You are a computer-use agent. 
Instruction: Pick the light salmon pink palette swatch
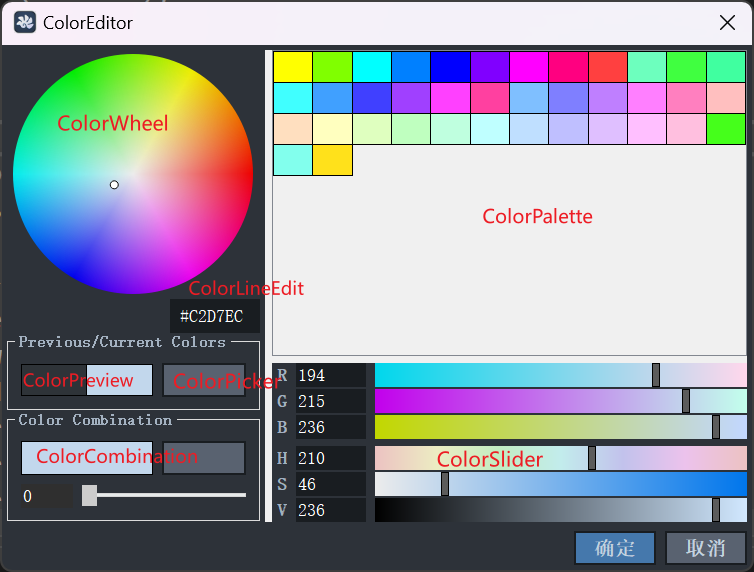coord(726,98)
